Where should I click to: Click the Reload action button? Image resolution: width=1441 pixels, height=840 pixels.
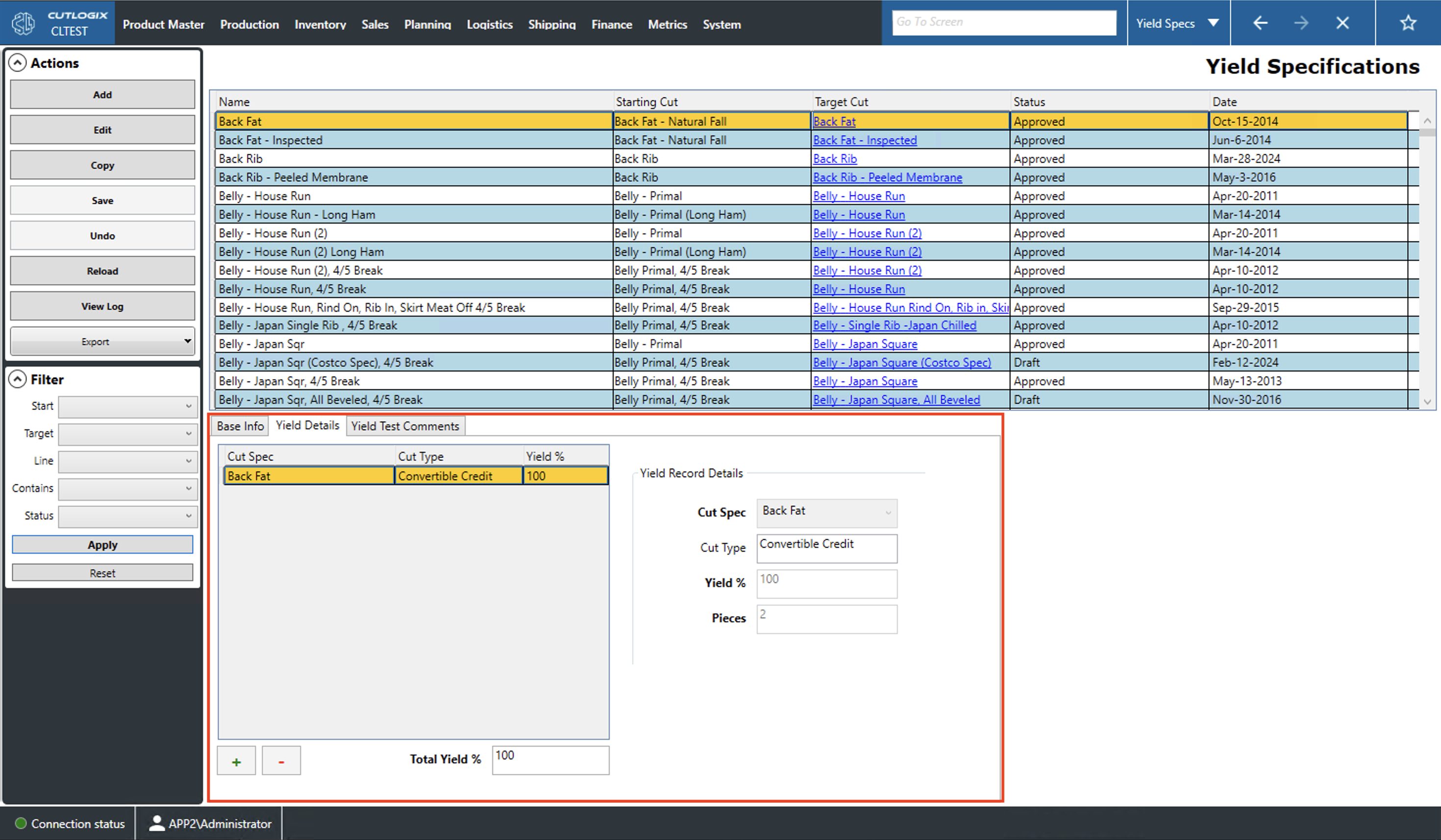pos(102,271)
